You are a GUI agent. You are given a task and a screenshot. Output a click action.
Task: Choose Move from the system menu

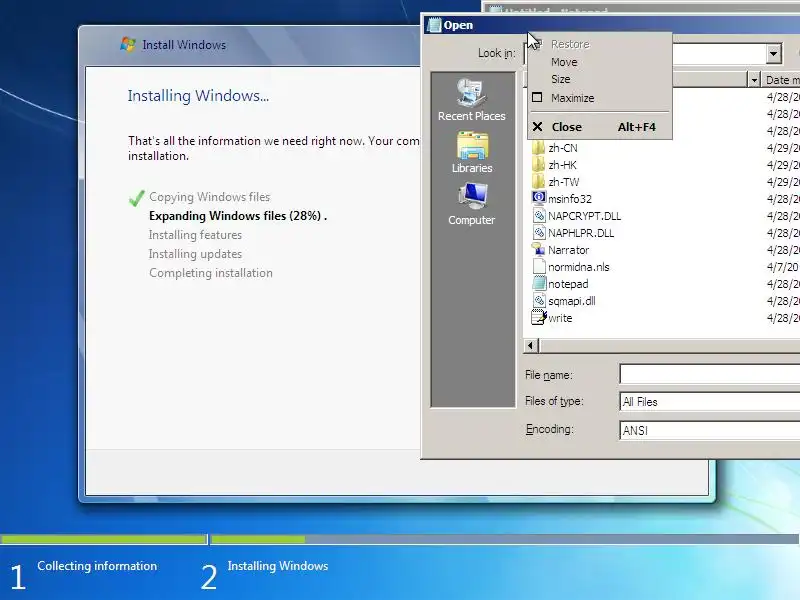point(599,62)
